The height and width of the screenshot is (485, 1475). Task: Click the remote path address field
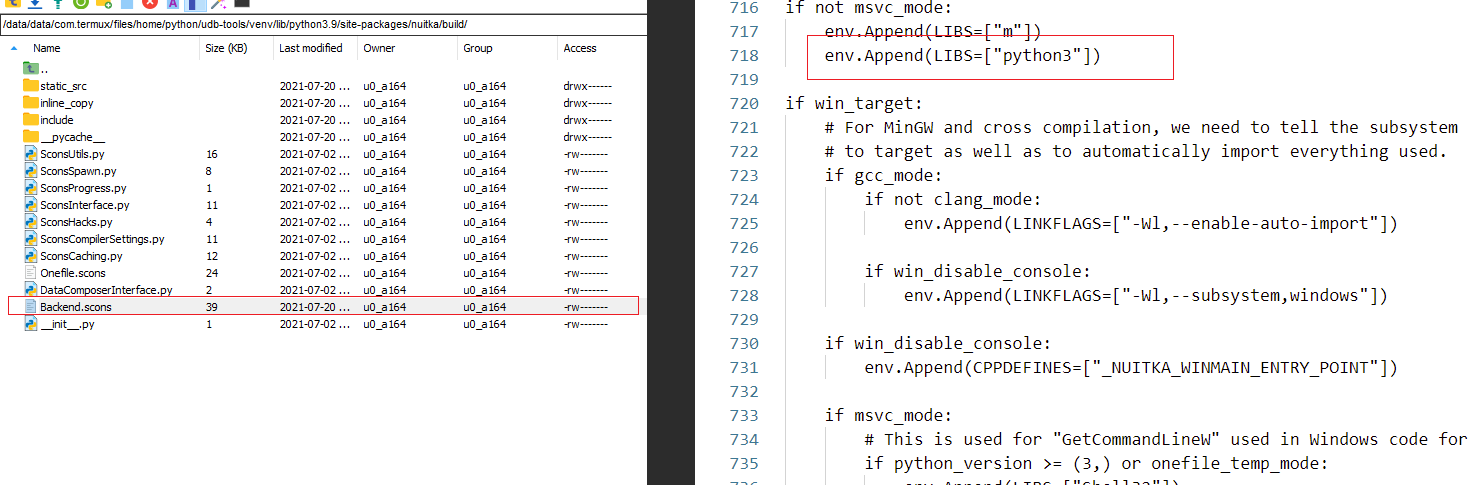(323, 24)
